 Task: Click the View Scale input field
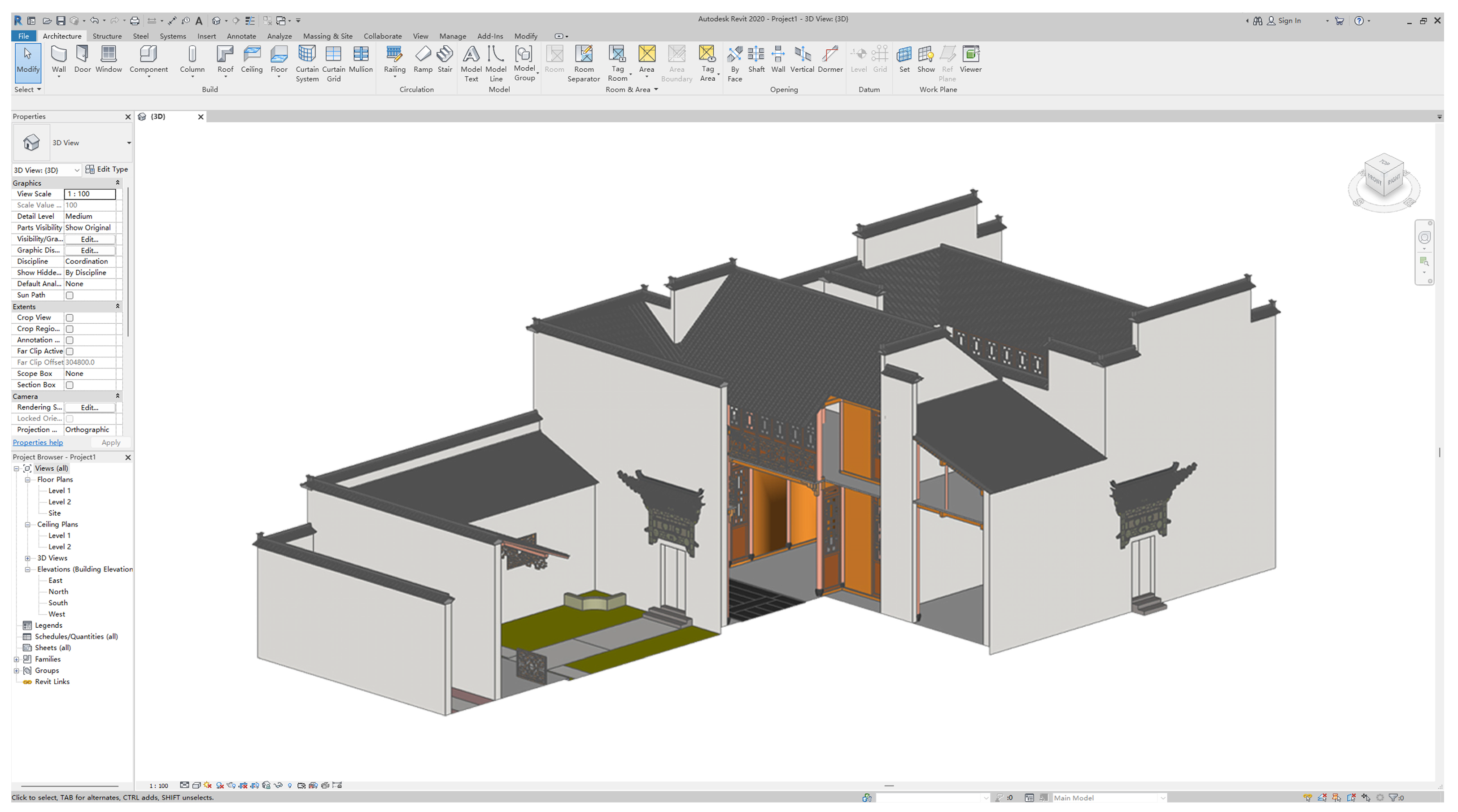click(x=89, y=194)
